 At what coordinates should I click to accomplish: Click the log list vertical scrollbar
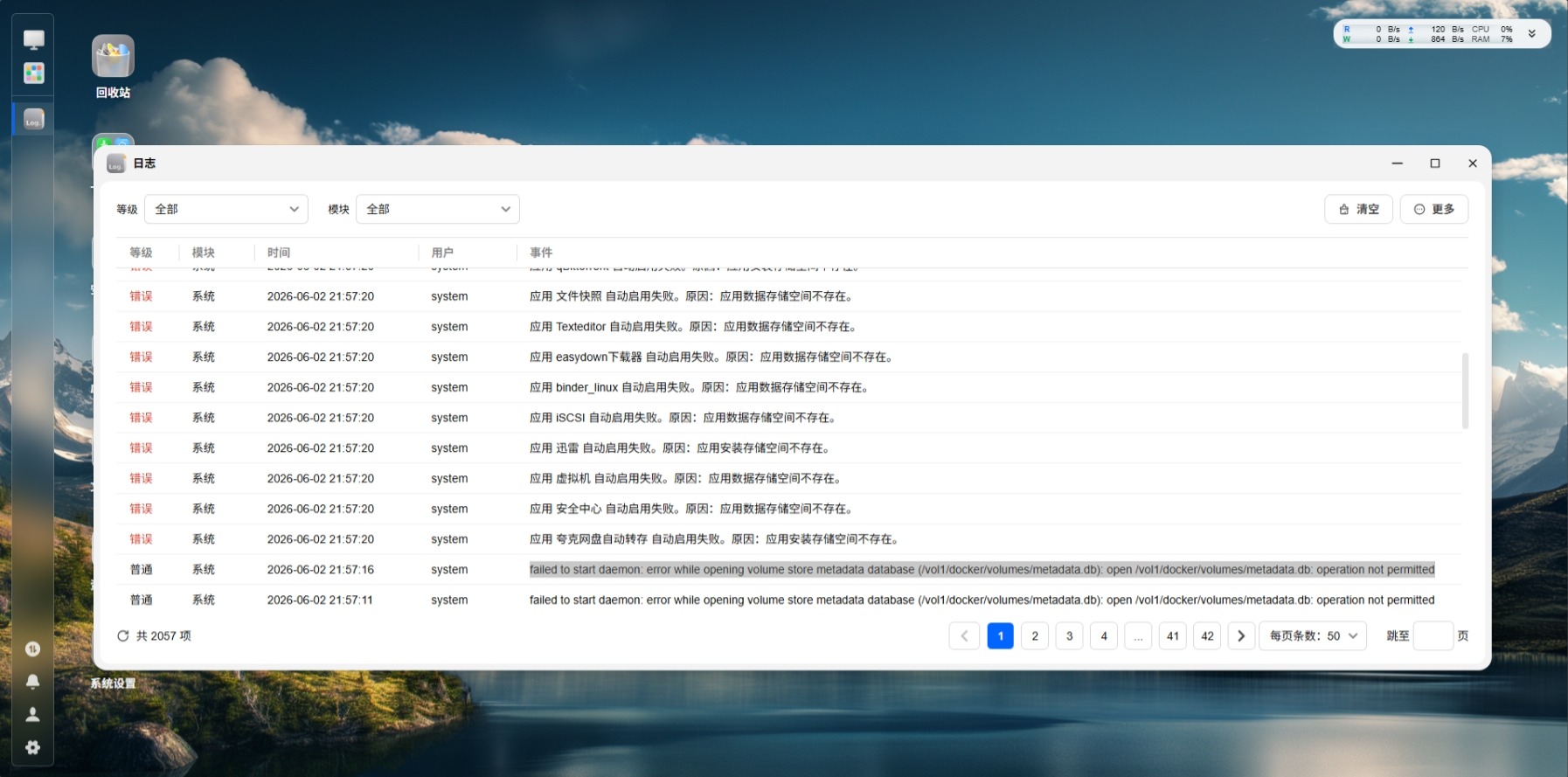[1465, 391]
